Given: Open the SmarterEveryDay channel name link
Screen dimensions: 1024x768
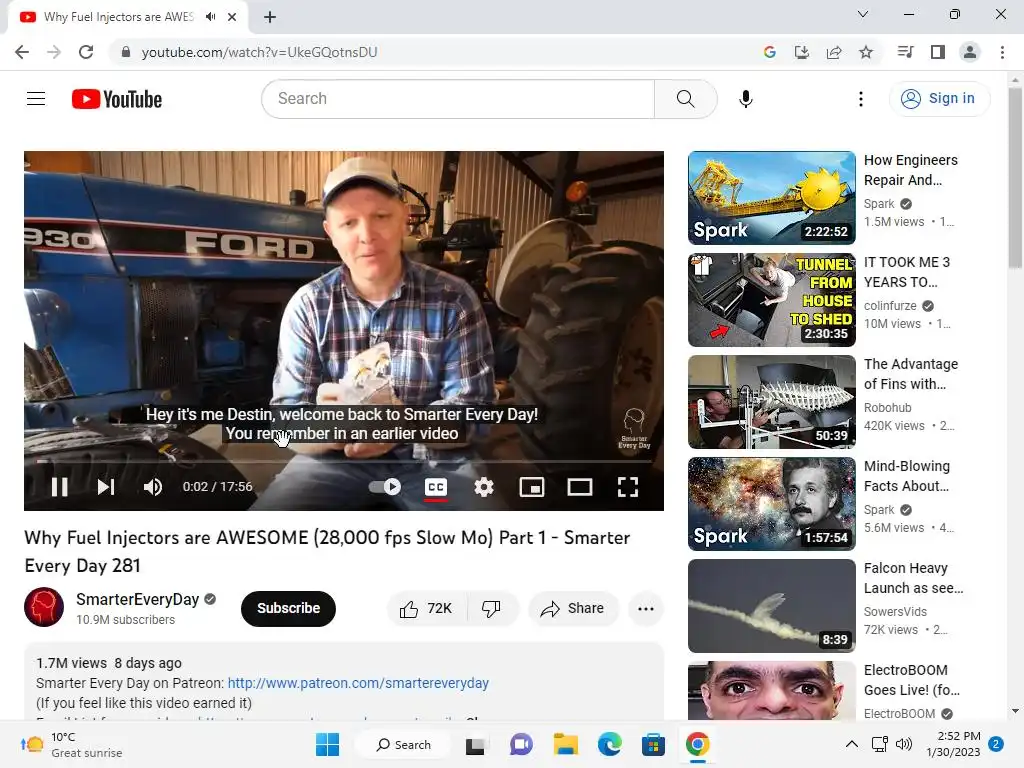Looking at the screenshot, I should (137, 600).
